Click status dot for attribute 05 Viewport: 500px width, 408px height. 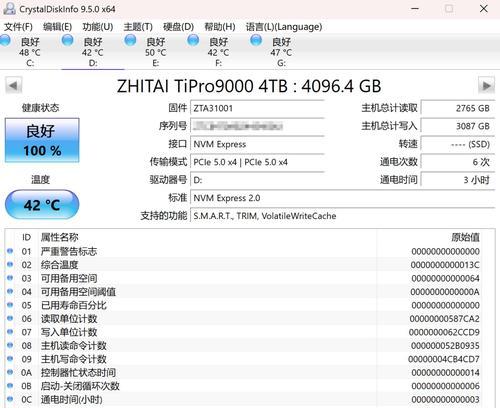10,305
